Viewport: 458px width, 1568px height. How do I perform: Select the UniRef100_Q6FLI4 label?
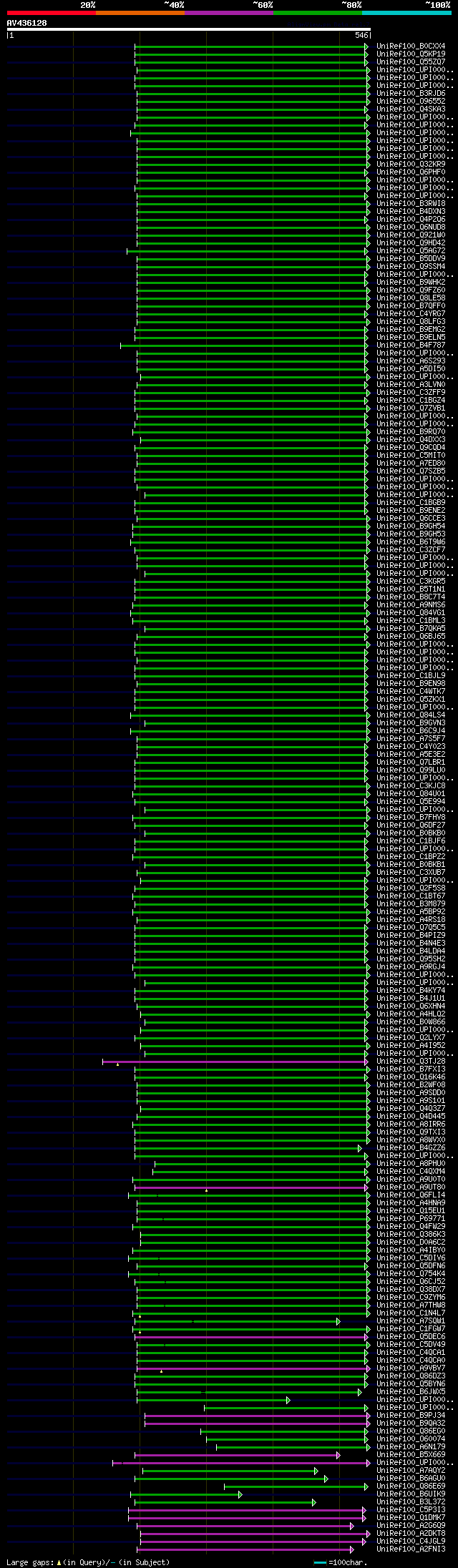[x=411, y=1195]
